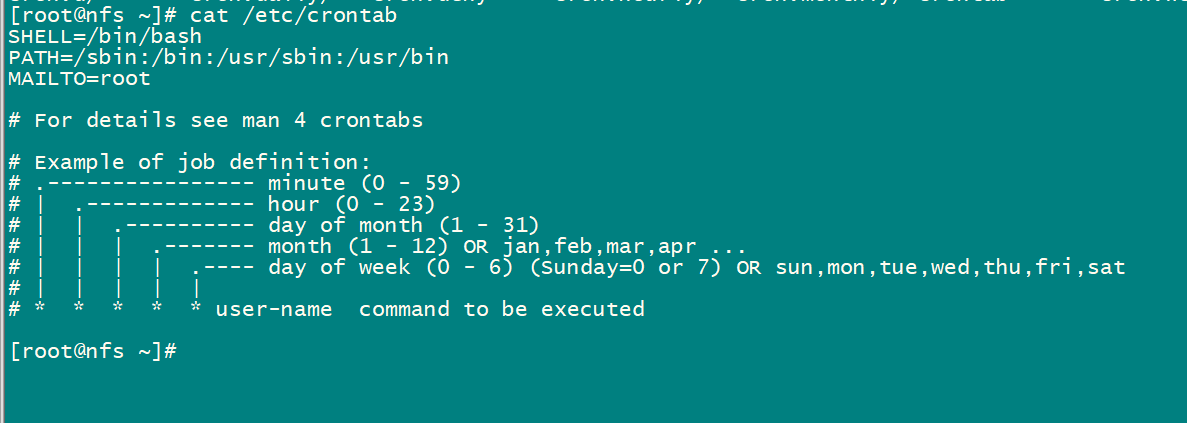Click the 'hour (0 - 23)' text
The image size is (1187, 423).
coord(351,204)
